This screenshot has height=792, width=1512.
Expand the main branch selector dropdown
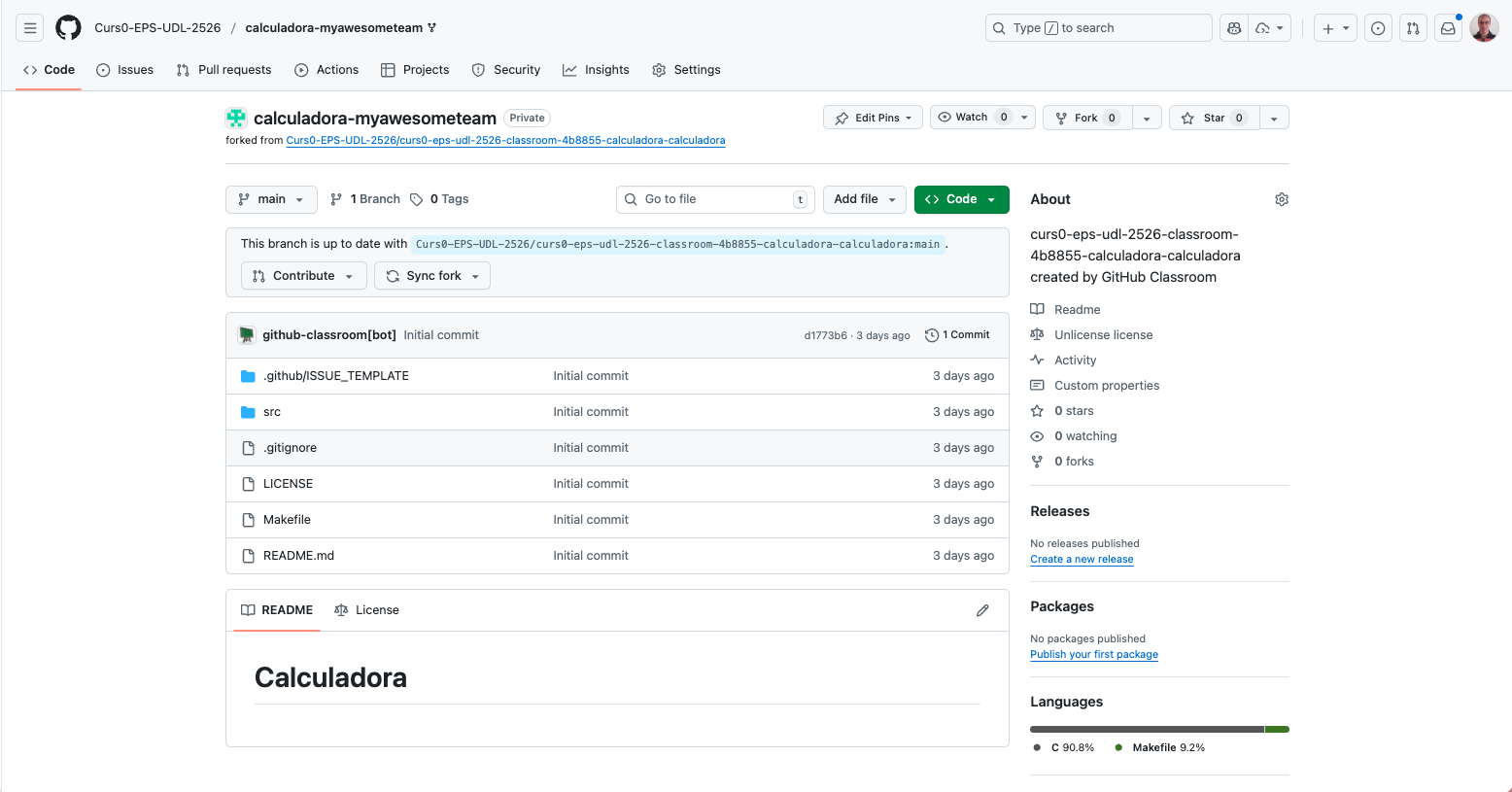(x=271, y=199)
